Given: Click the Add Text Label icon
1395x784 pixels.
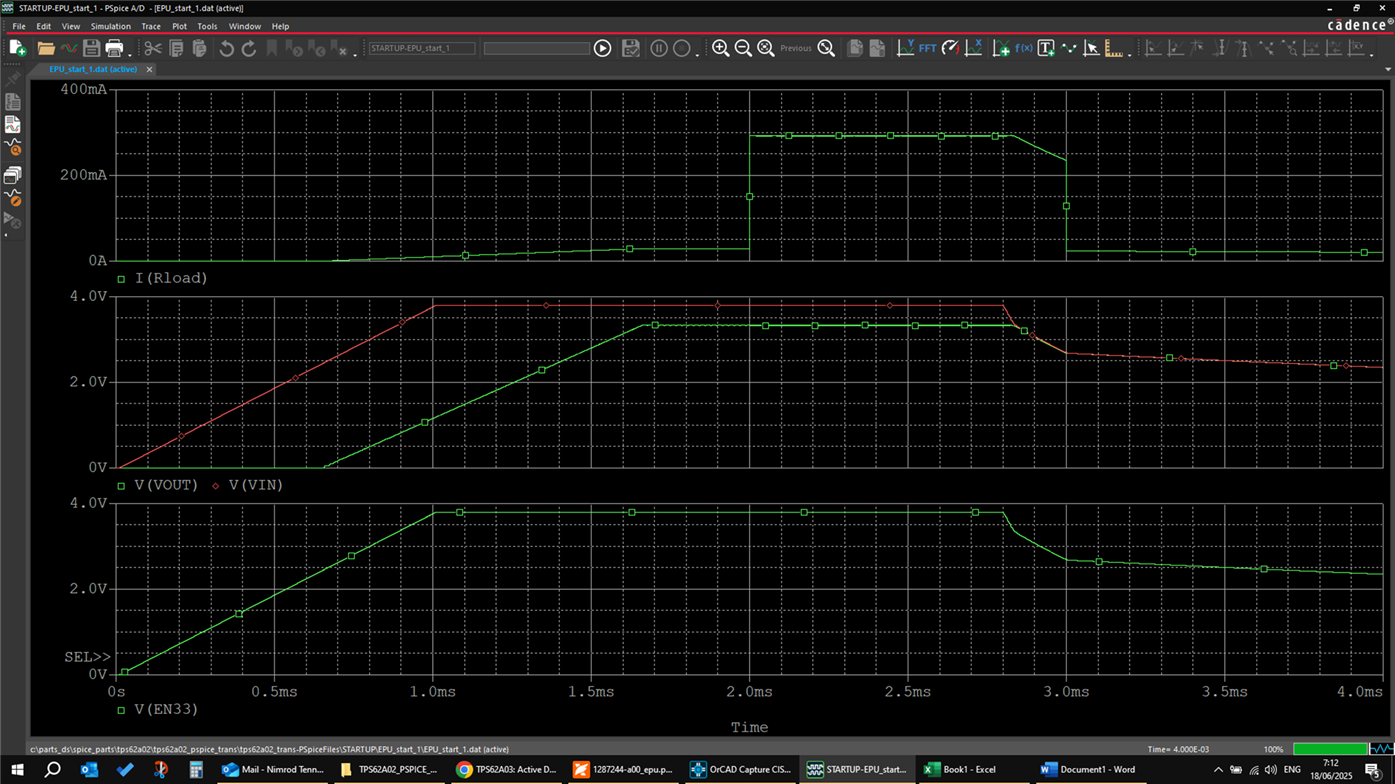Looking at the screenshot, I should 1046,48.
